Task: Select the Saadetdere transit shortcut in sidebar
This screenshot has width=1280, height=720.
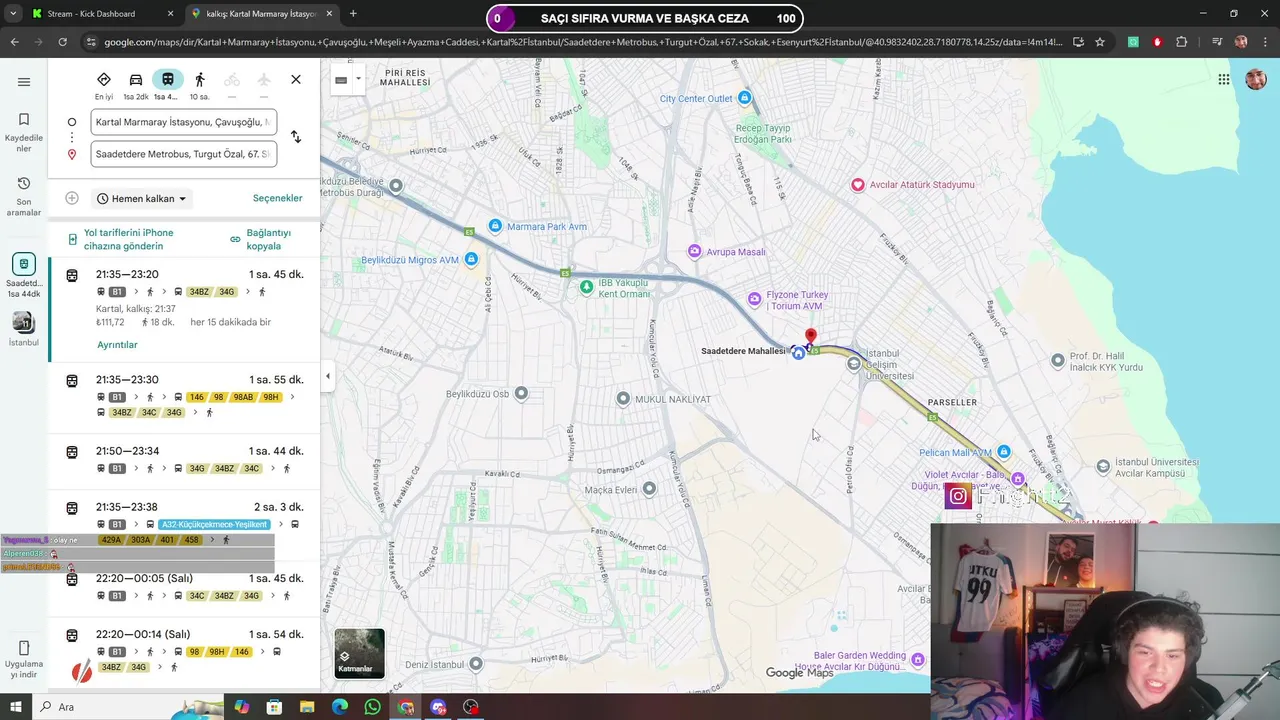Action: (x=24, y=276)
